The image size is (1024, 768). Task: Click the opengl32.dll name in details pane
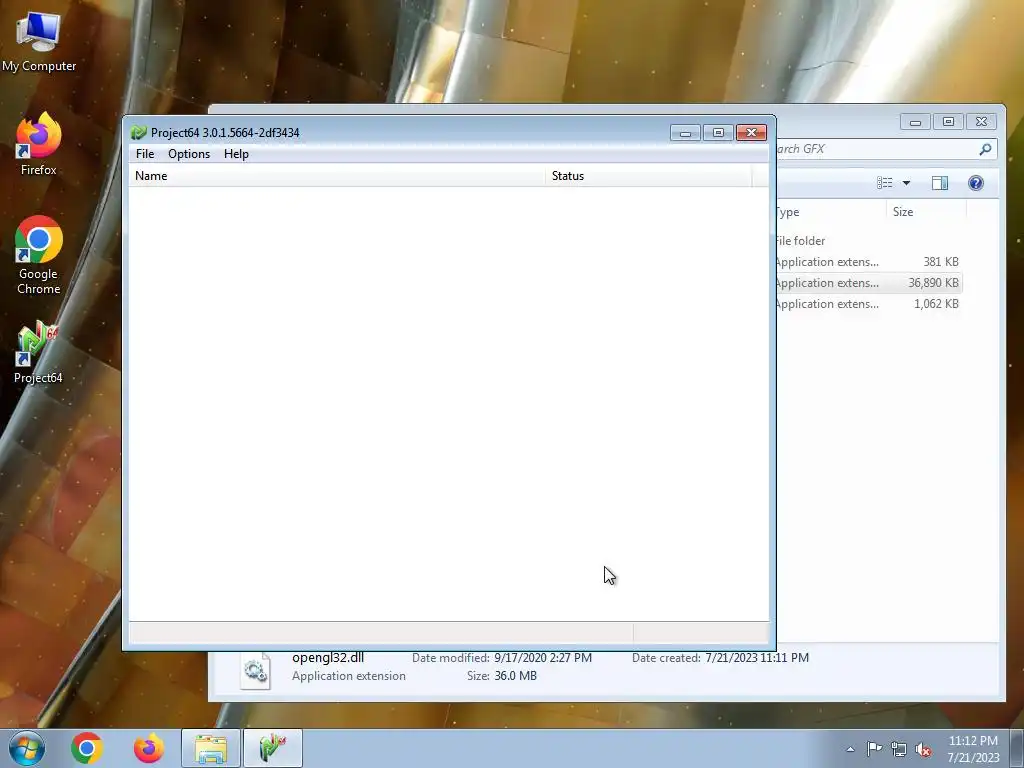[328, 658]
